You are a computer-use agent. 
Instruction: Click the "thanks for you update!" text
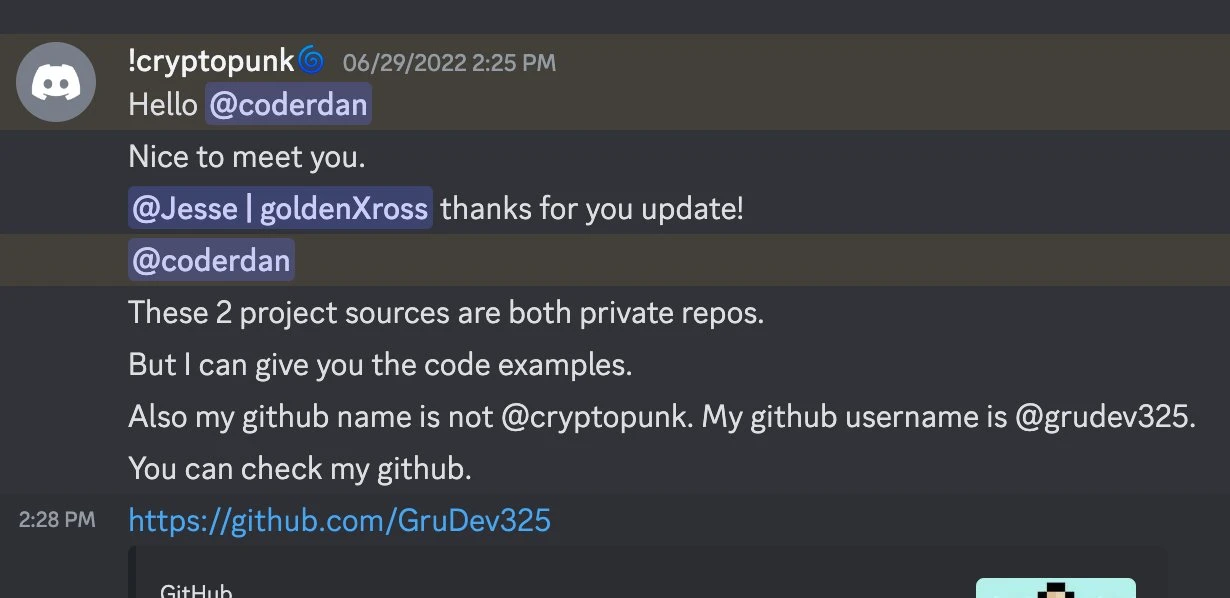[592, 209]
